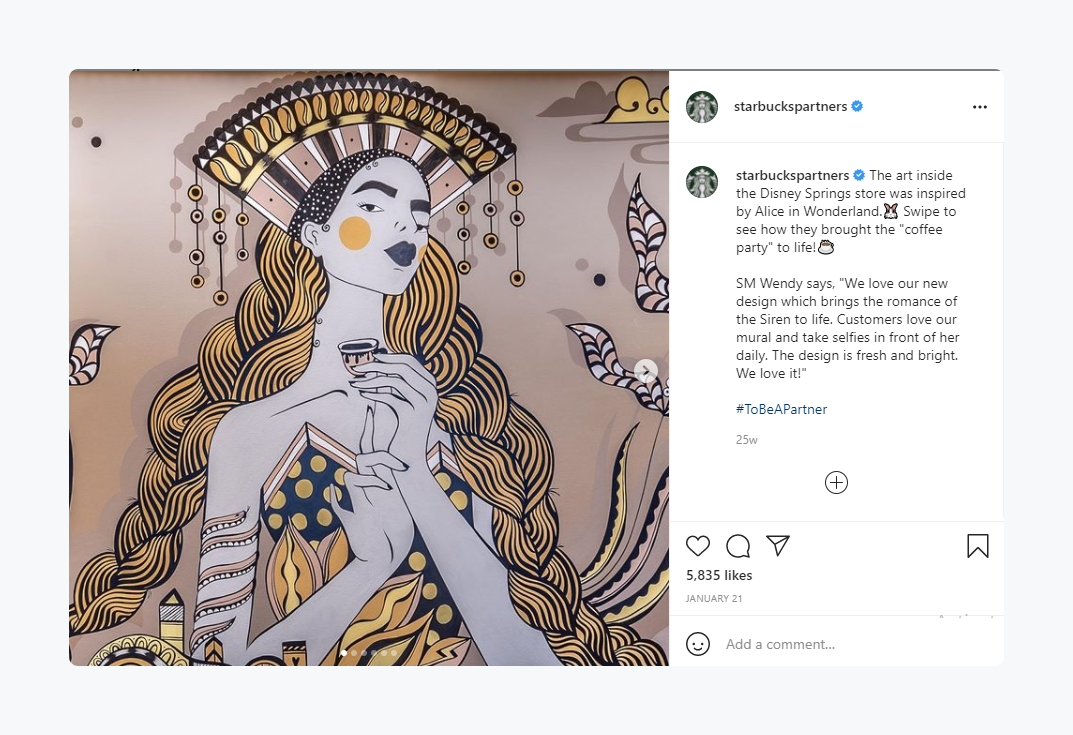Click Starbucks avatar in the post header
Image resolution: width=1073 pixels, height=735 pixels.
click(x=702, y=107)
